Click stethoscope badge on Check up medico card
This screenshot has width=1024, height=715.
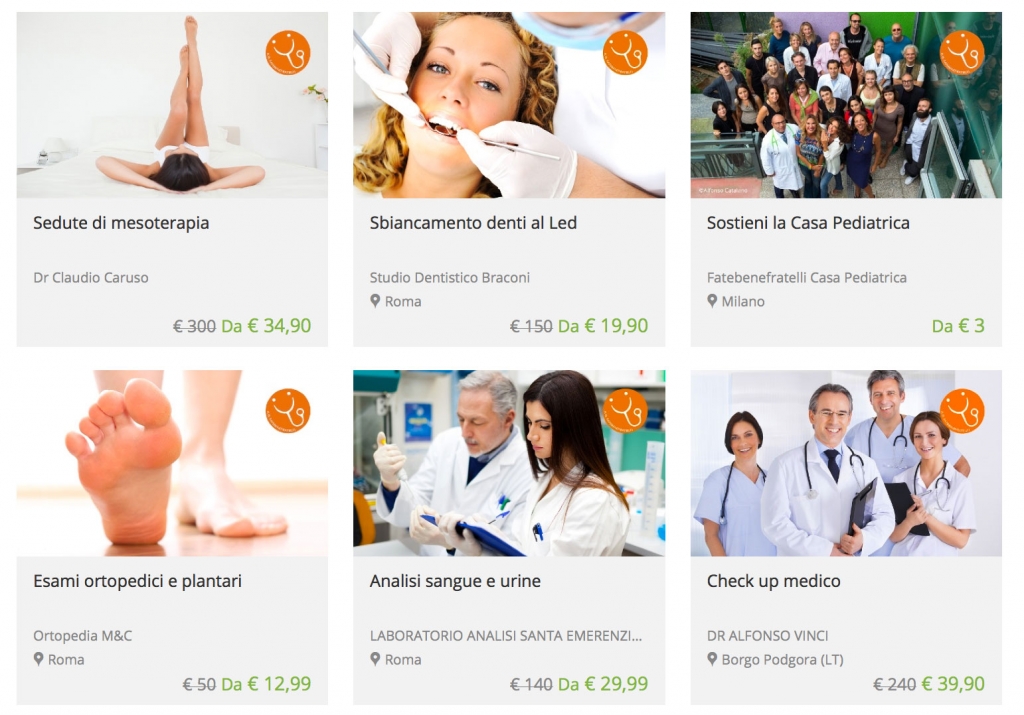962,411
